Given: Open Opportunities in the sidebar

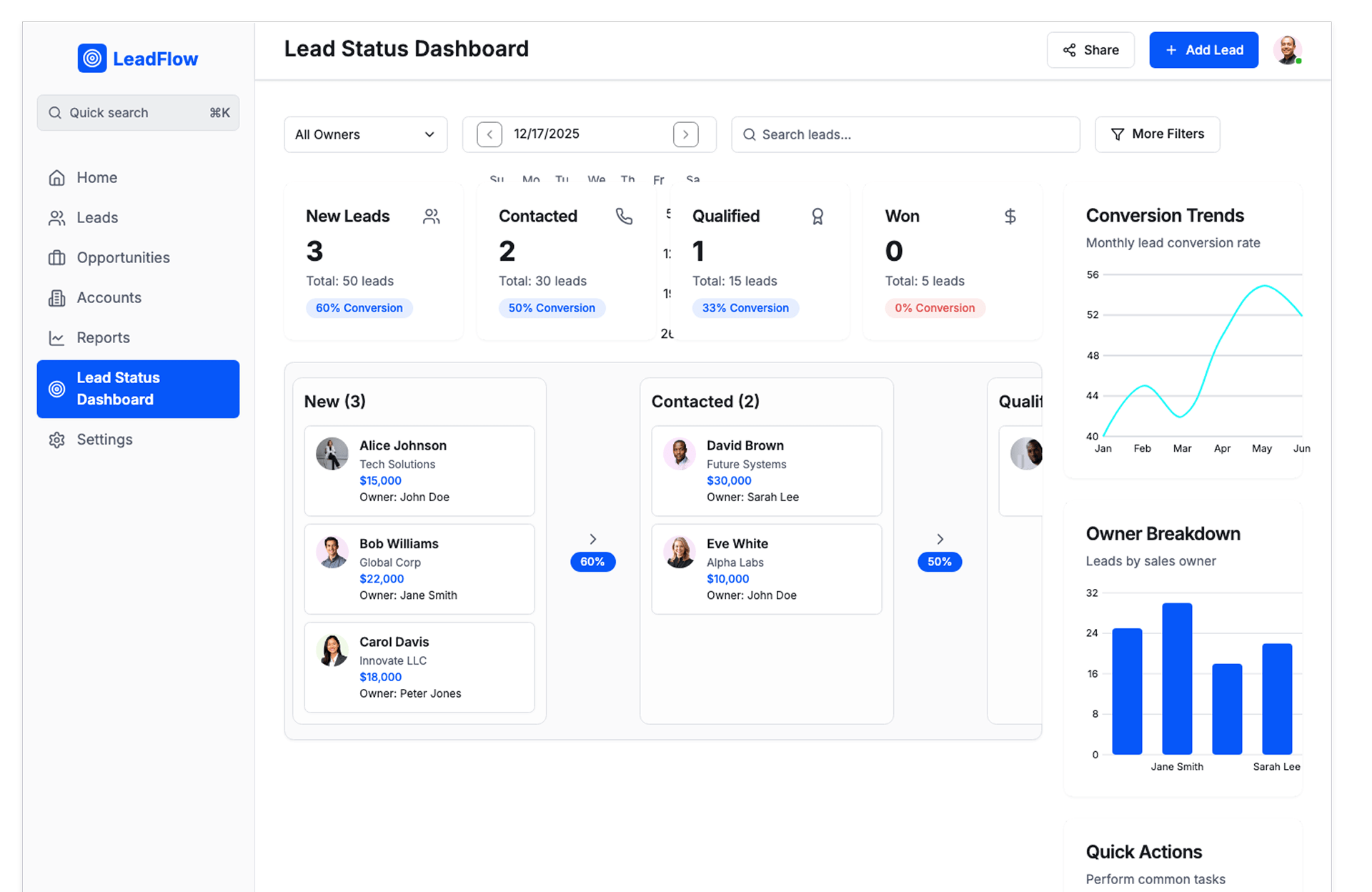Looking at the screenshot, I should (x=123, y=257).
